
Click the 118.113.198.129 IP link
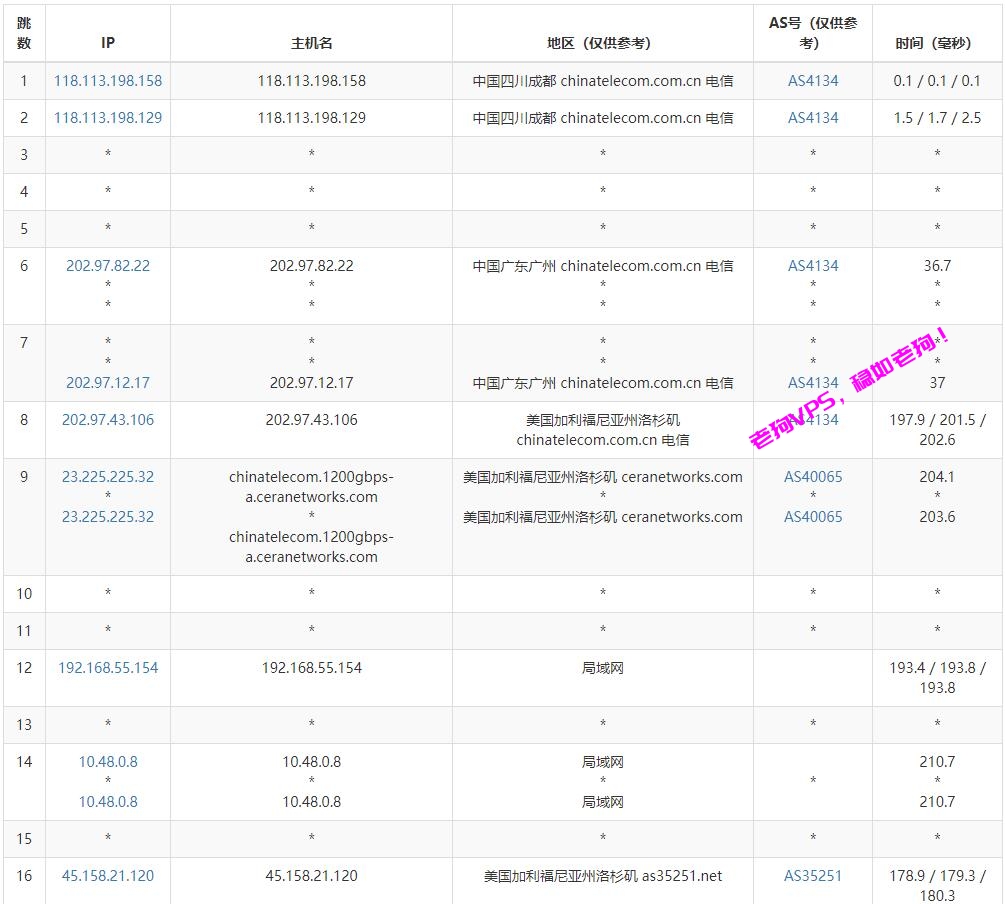[108, 118]
